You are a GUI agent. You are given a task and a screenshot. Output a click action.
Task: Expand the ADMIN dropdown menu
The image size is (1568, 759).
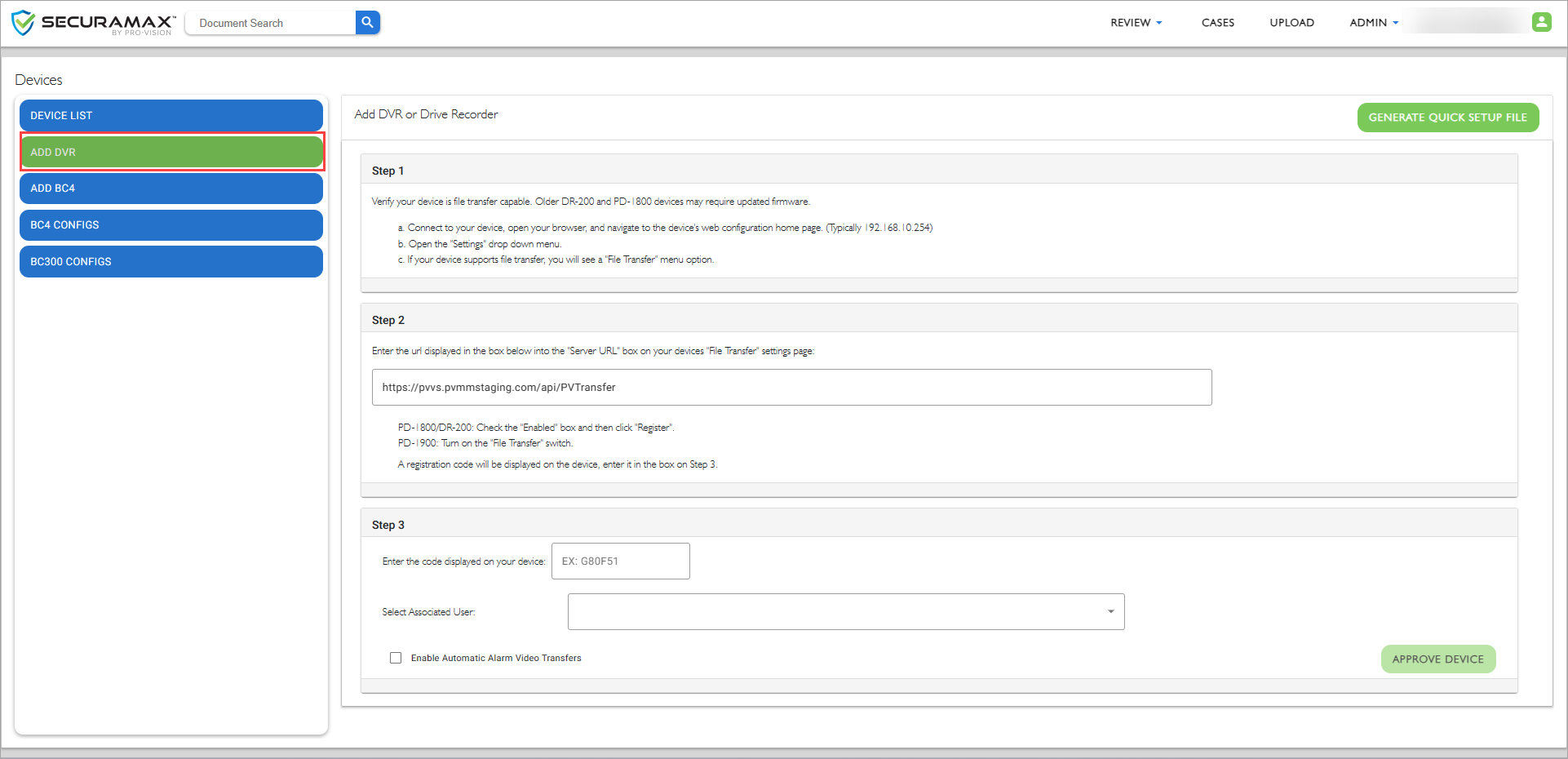(x=1374, y=23)
